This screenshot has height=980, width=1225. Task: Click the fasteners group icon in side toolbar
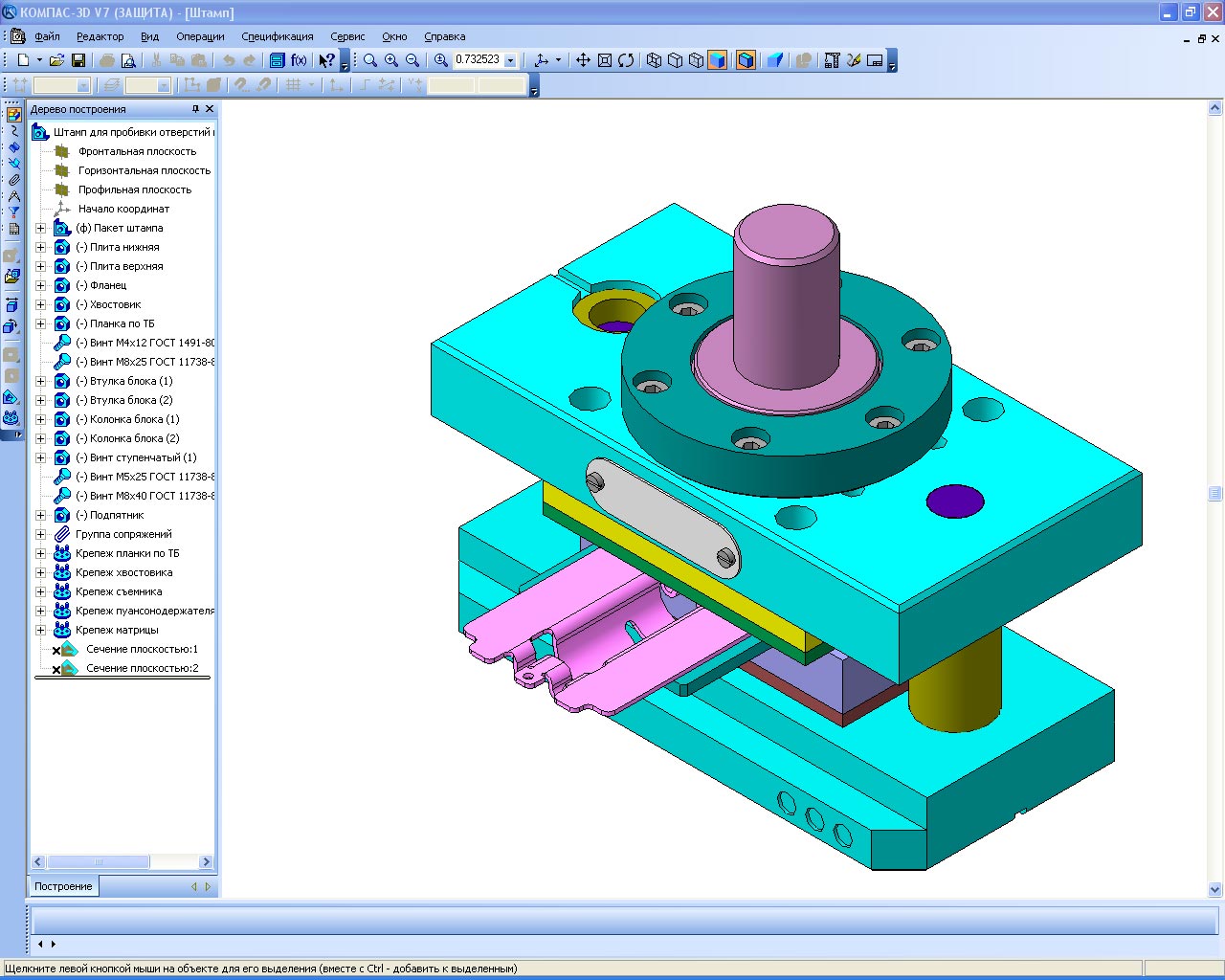[x=11, y=418]
